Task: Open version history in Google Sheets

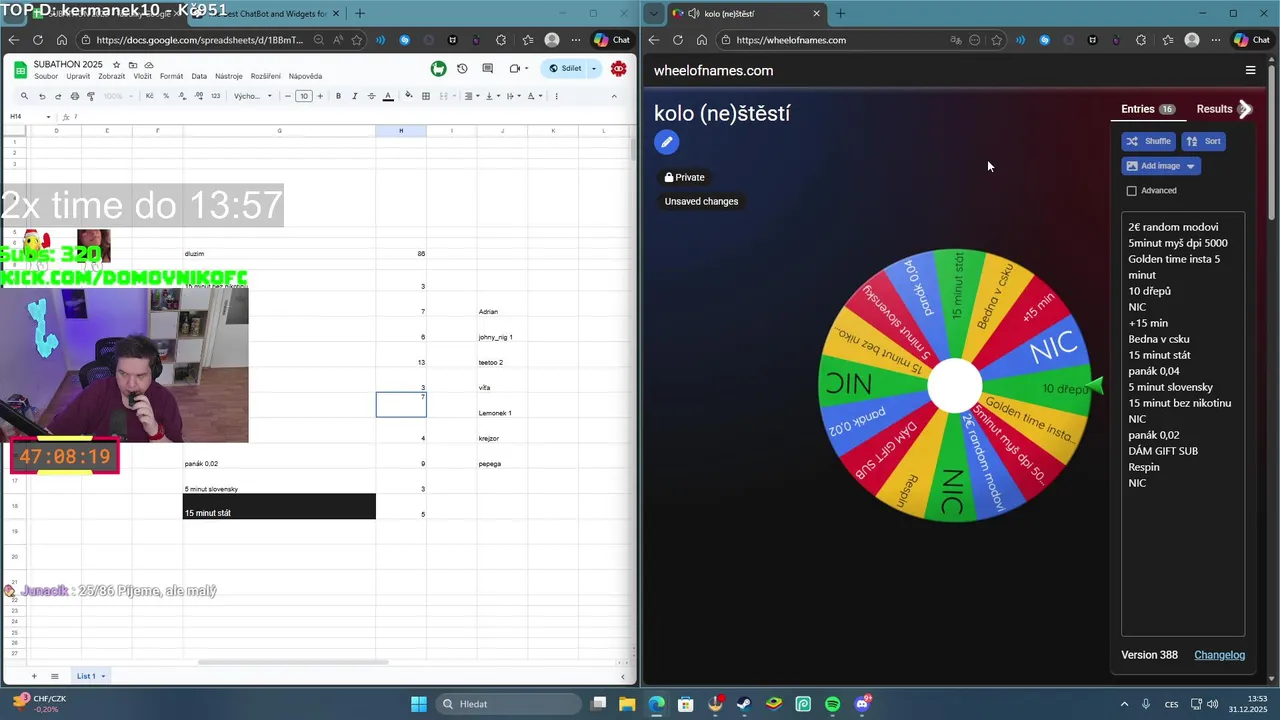Action: pos(462,69)
